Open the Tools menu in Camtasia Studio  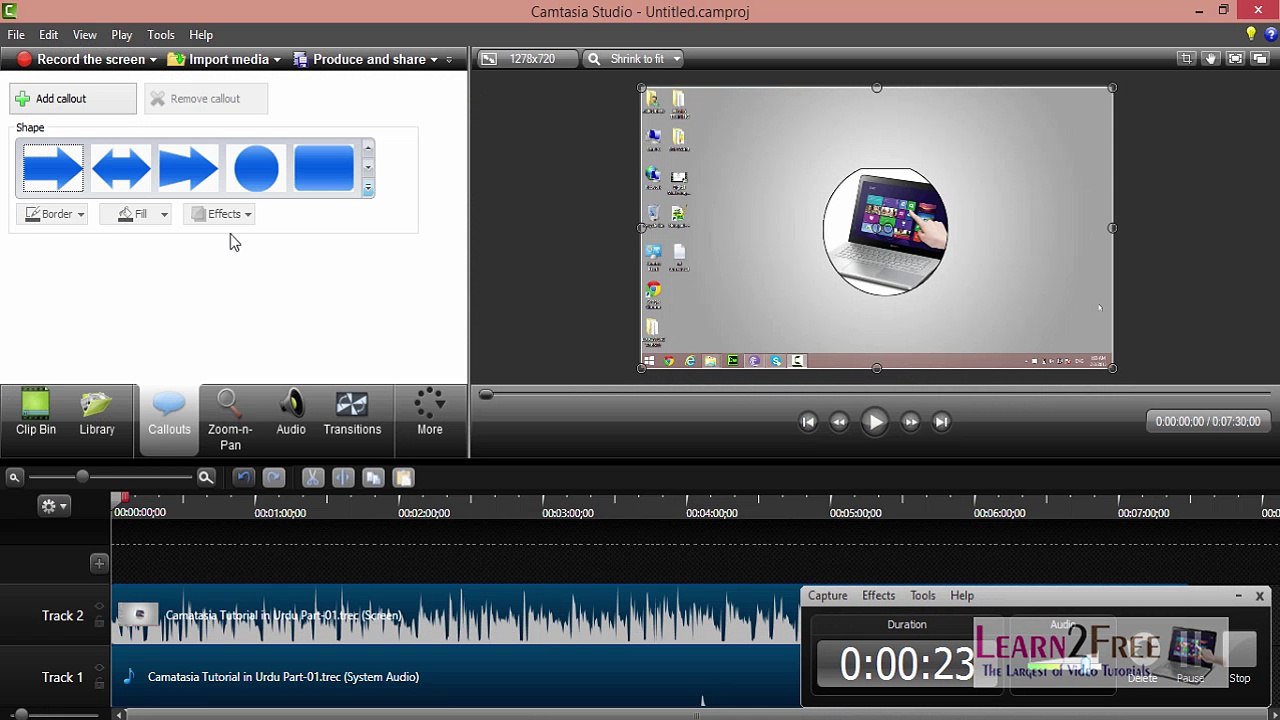161,35
